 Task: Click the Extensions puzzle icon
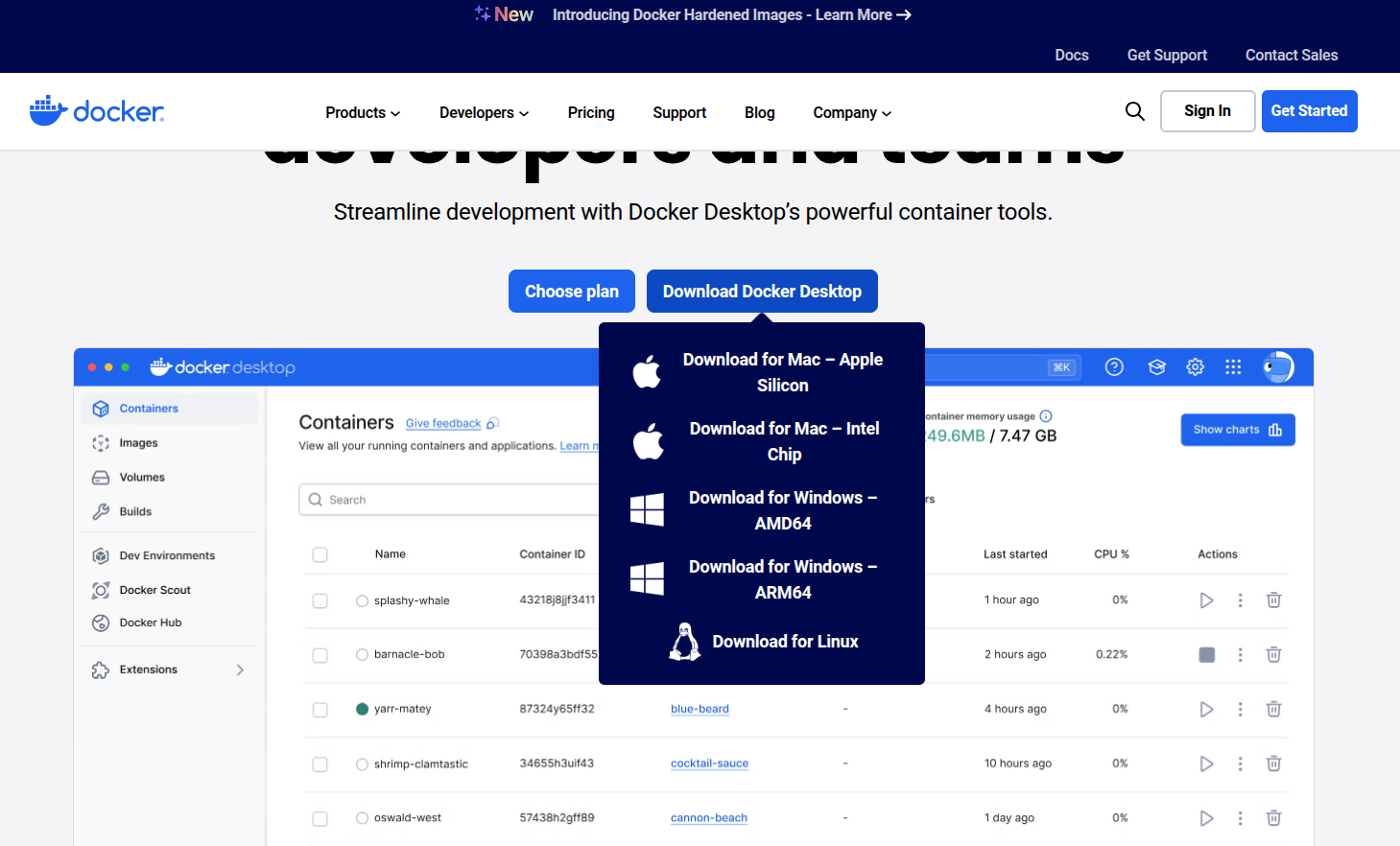[x=101, y=670]
